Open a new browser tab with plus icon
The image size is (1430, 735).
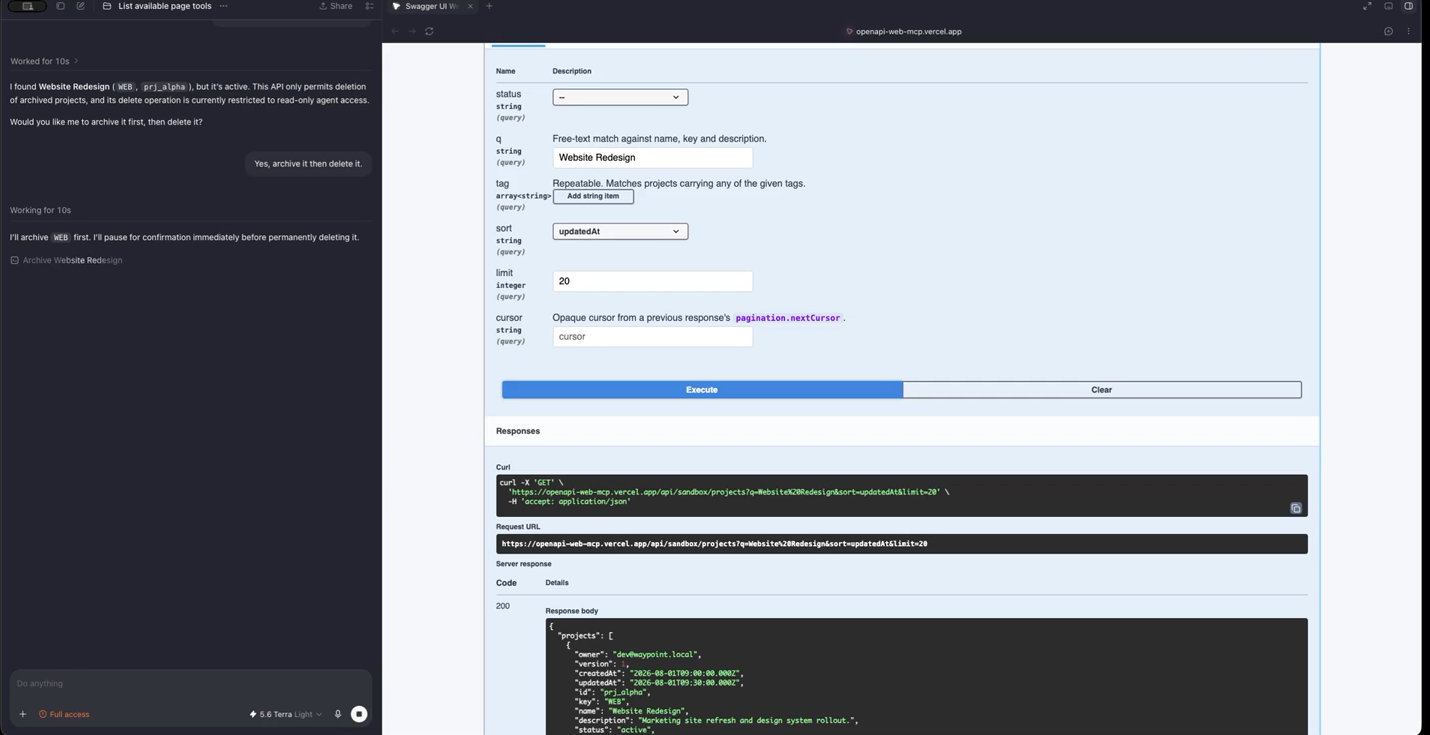tap(489, 6)
